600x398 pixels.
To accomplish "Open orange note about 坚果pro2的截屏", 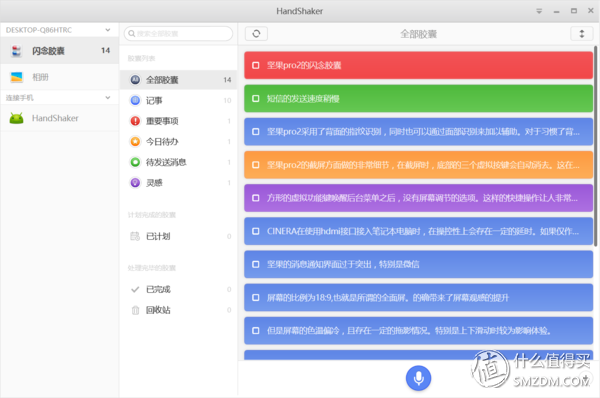I will coord(418,165).
